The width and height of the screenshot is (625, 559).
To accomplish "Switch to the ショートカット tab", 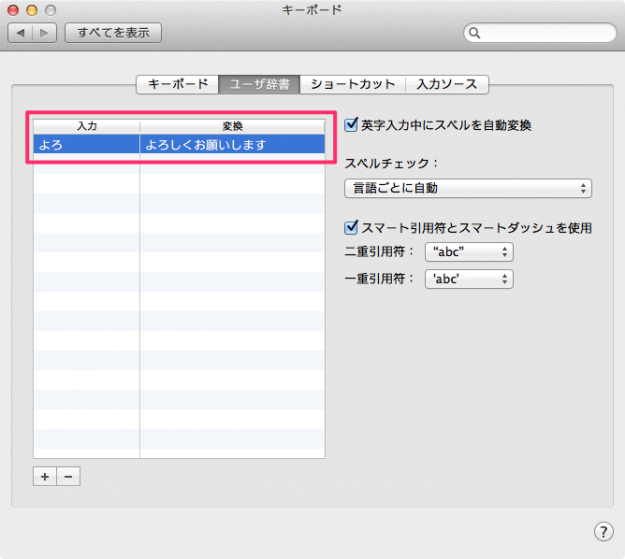I will coord(353,84).
